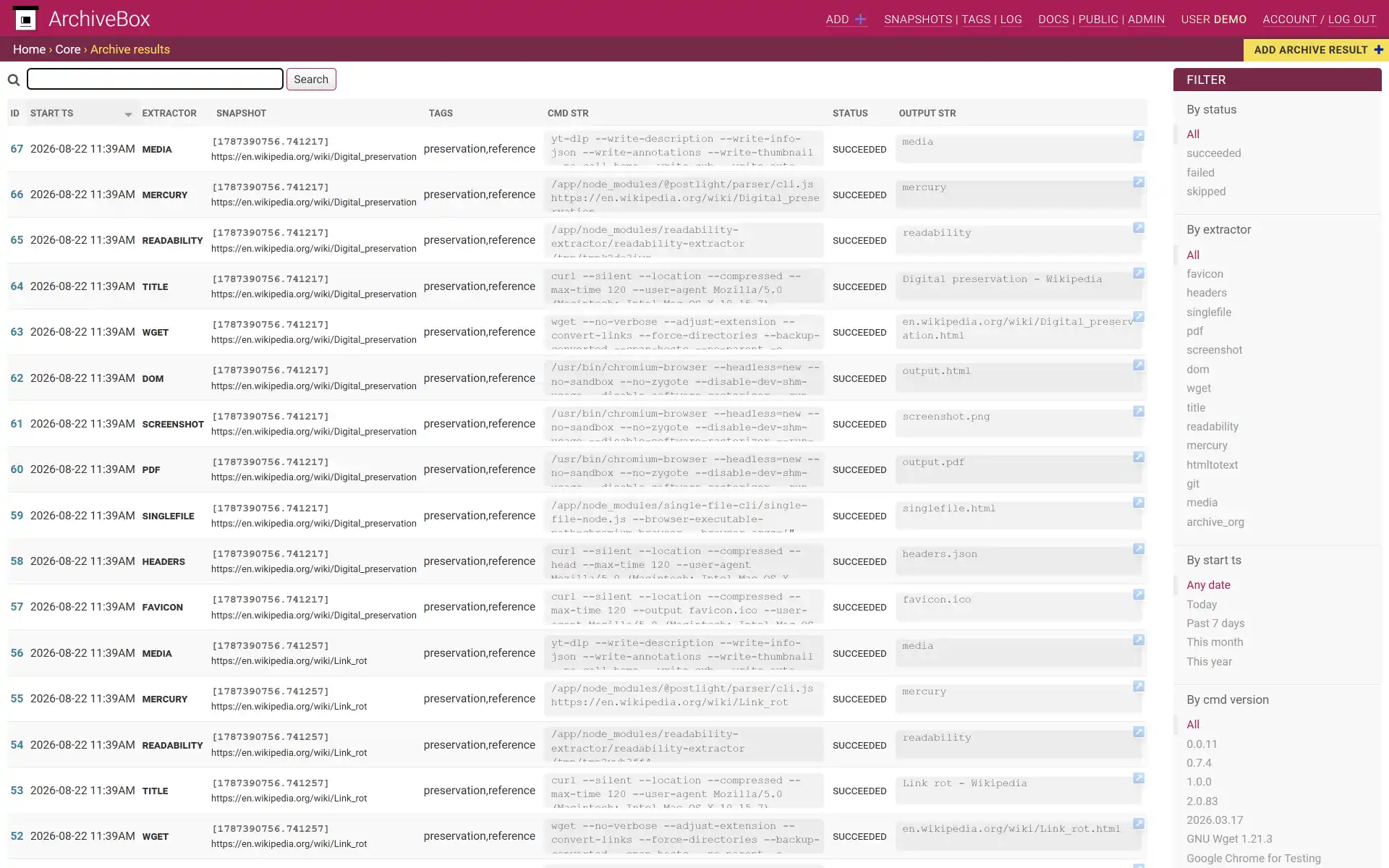The height and width of the screenshot is (868, 1389).
Task: Click the ArchiveBox logo icon
Action: [26, 19]
